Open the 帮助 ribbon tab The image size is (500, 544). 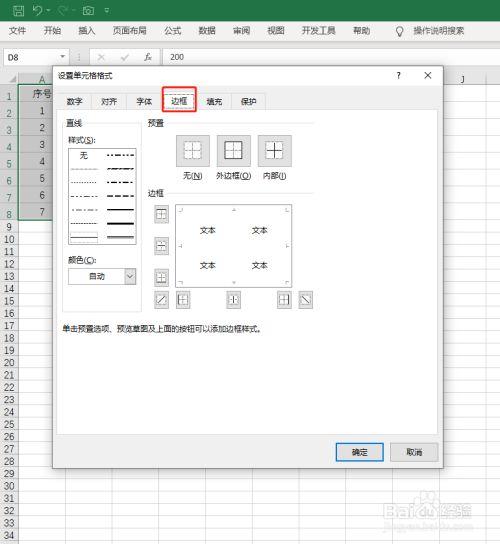point(362,31)
